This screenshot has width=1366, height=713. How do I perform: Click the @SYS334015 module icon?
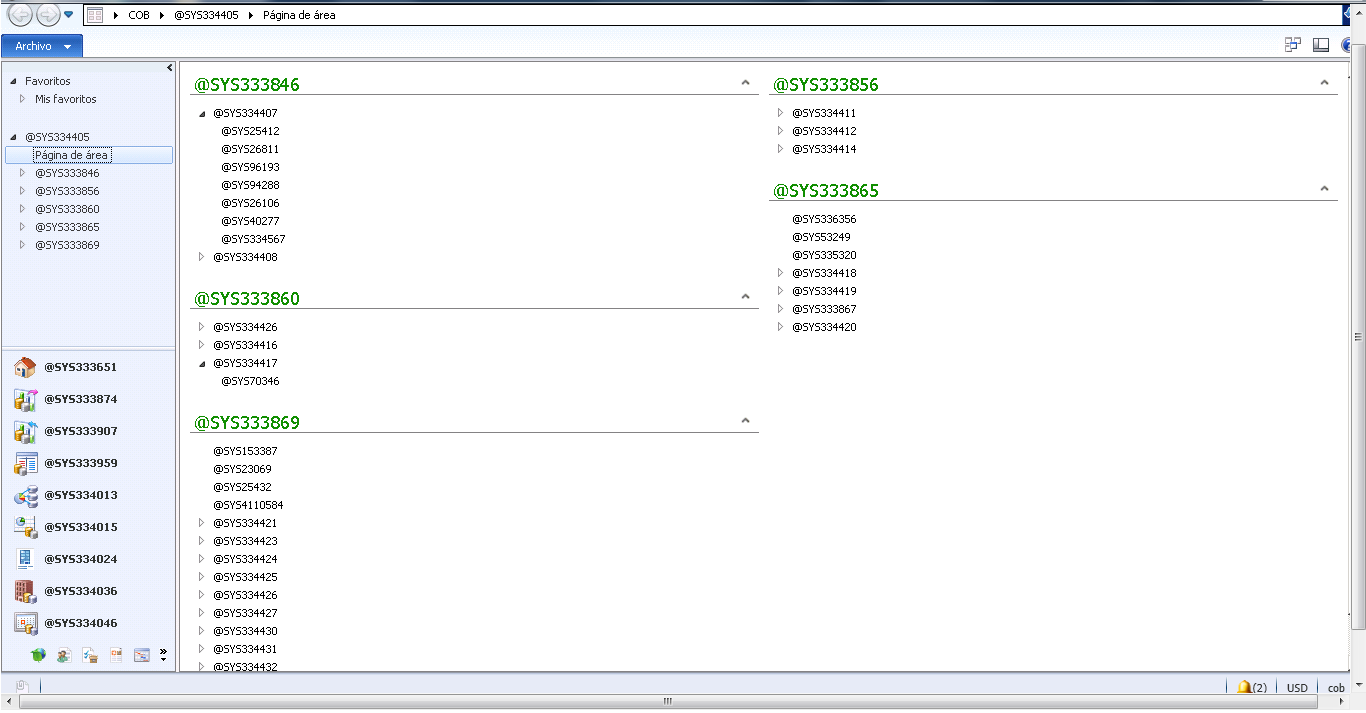[26, 527]
